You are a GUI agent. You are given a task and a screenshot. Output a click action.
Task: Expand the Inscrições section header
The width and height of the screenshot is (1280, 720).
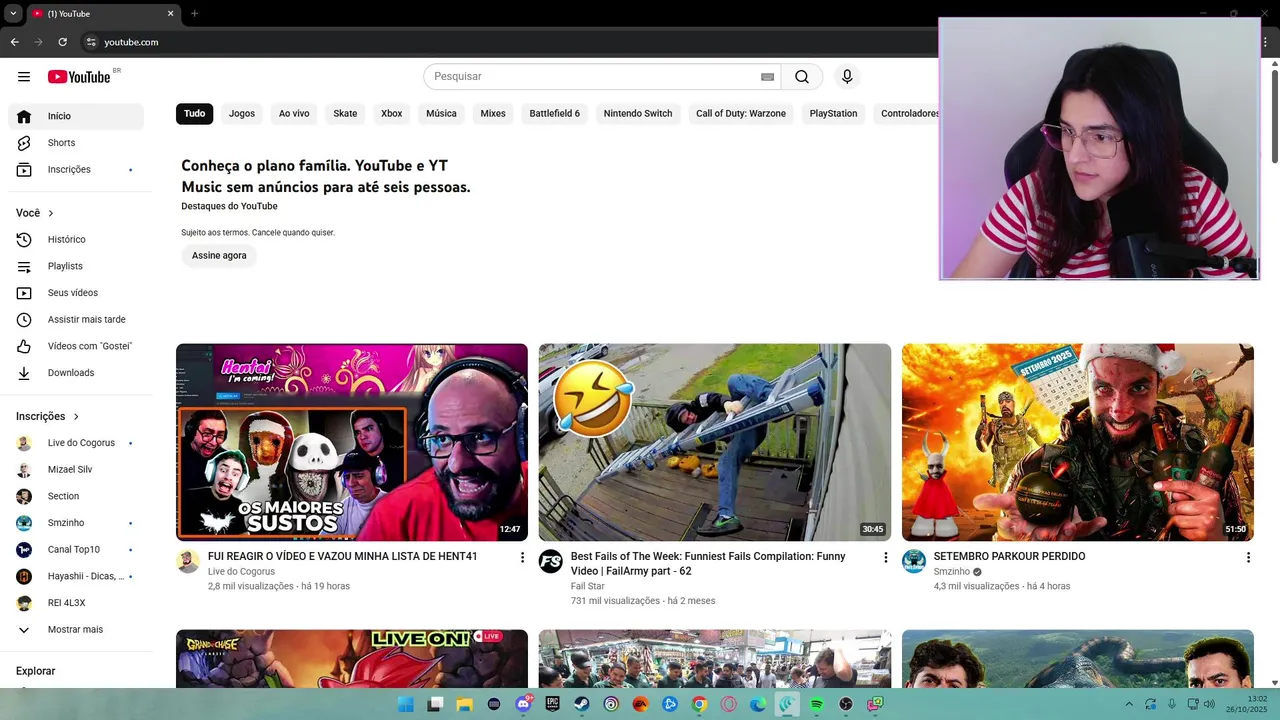pos(48,416)
